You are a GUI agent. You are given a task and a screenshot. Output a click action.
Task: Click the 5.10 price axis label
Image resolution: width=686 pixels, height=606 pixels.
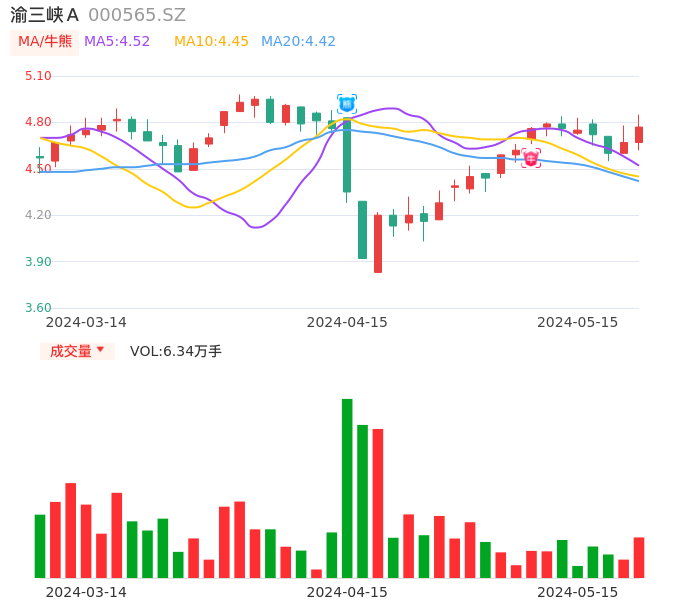(38, 76)
